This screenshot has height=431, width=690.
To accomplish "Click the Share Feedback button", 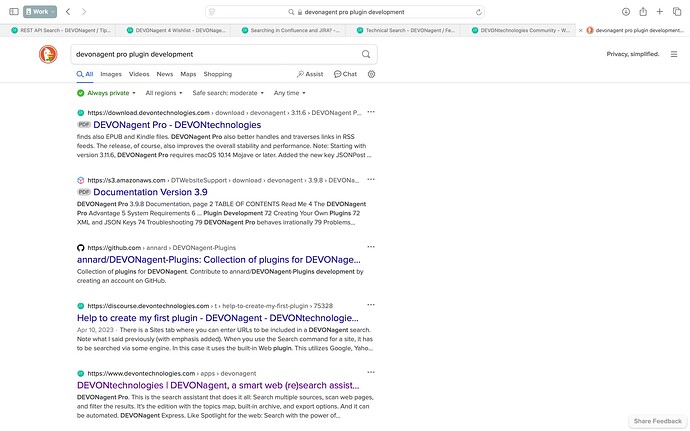I will coord(657,421).
